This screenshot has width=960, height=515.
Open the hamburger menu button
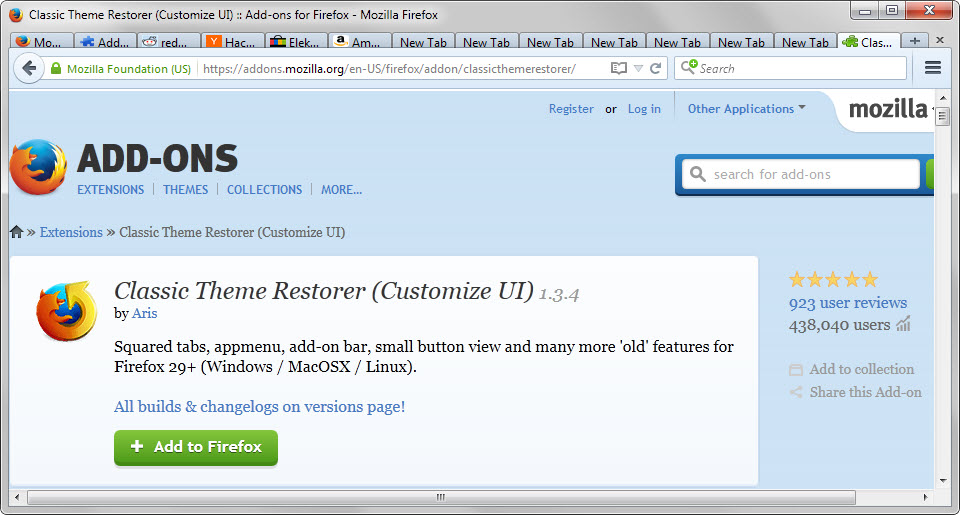coord(932,67)
